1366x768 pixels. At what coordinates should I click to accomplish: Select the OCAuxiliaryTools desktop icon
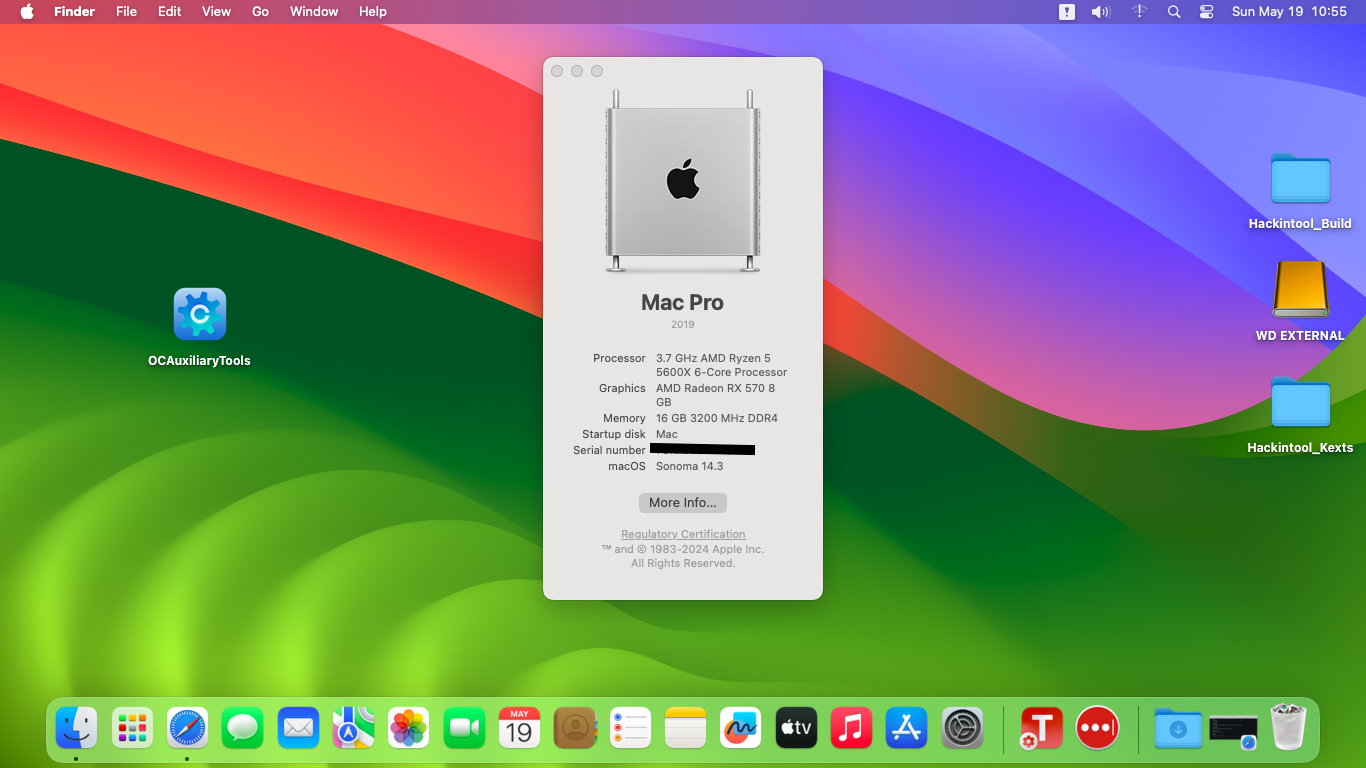click(199, 314)
